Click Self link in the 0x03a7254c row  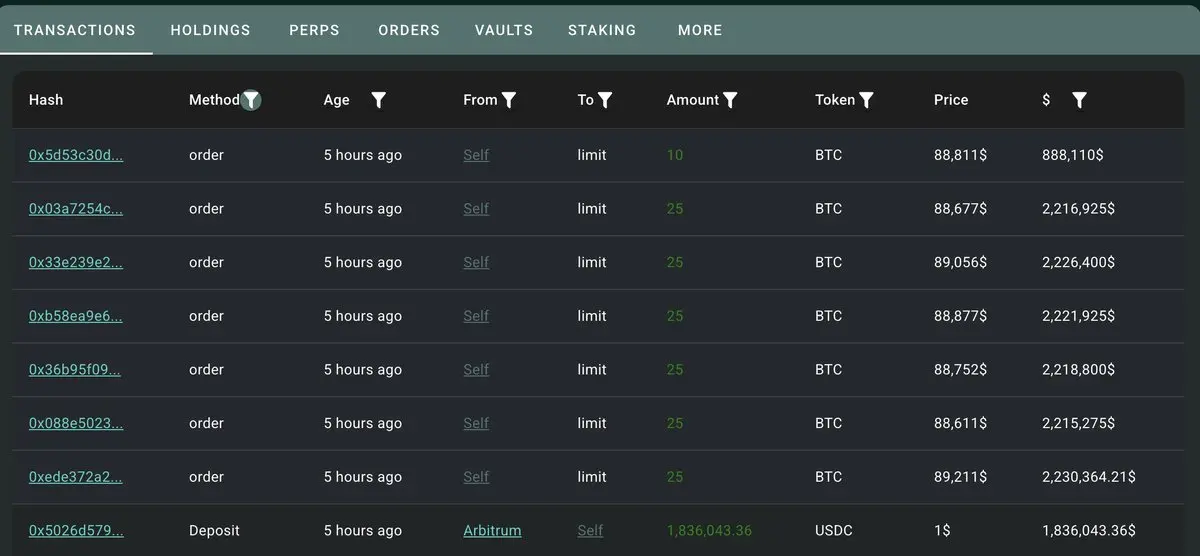click(476, 209)
